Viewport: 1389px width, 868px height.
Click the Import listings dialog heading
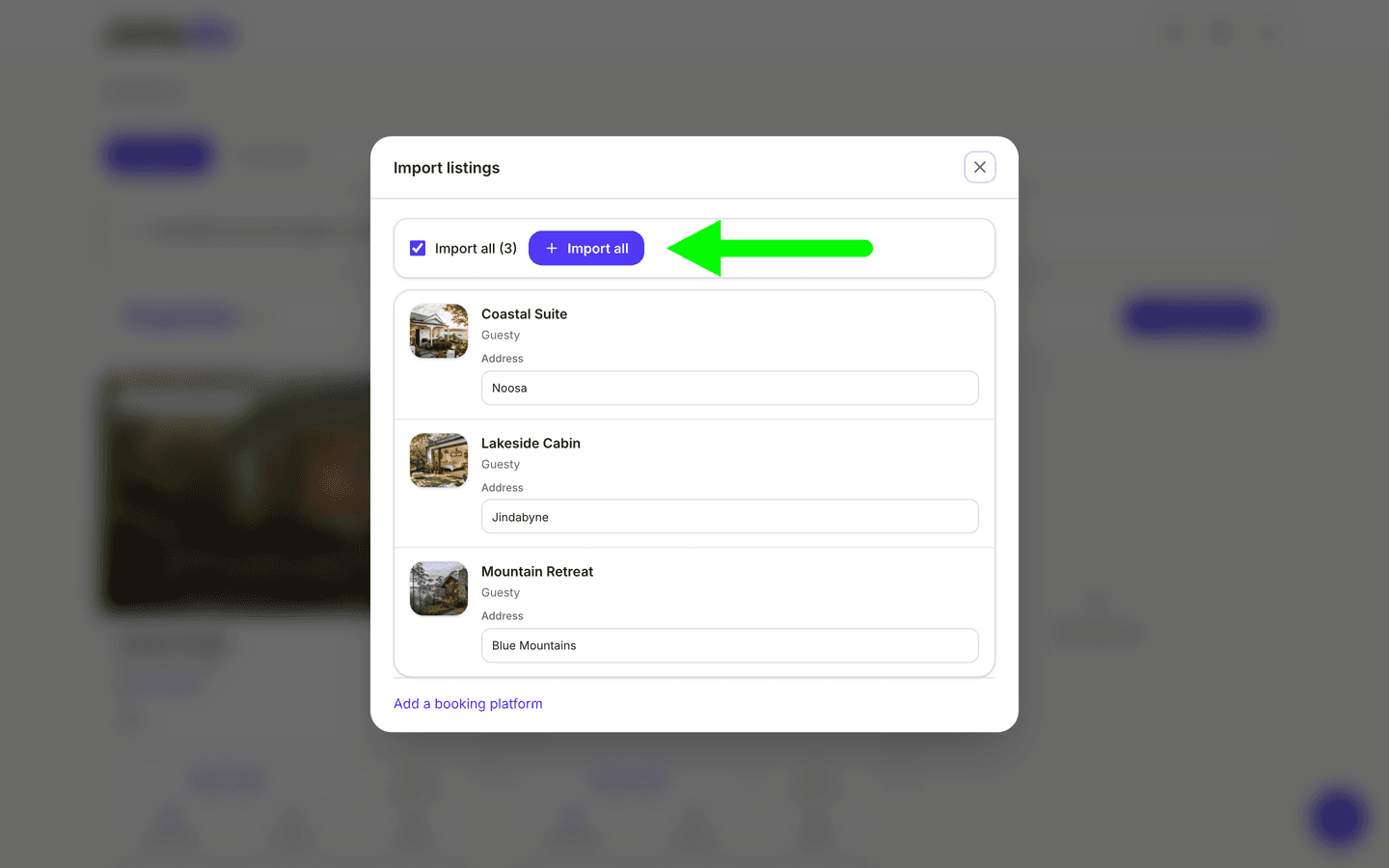(x=447, y=168)
